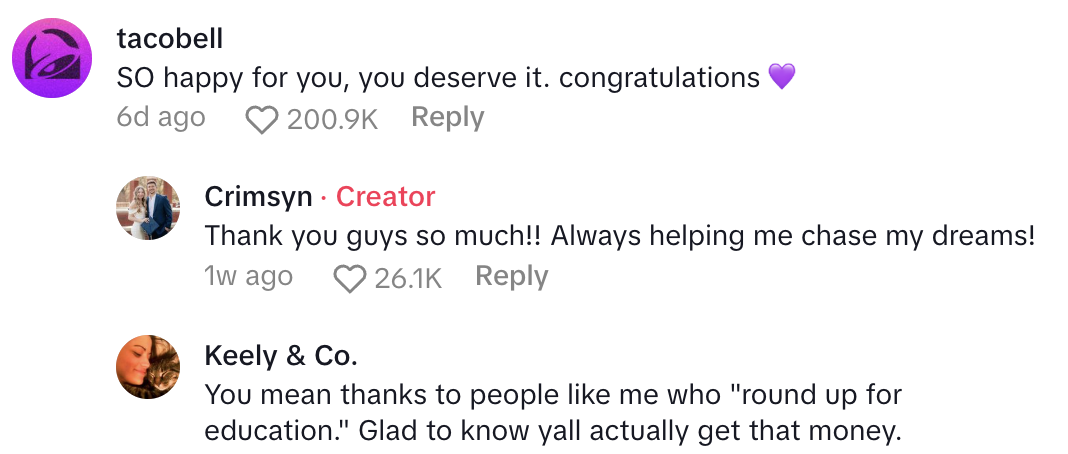
Task: Click the "6d ago" timestamp
Action: pos(161,118)
